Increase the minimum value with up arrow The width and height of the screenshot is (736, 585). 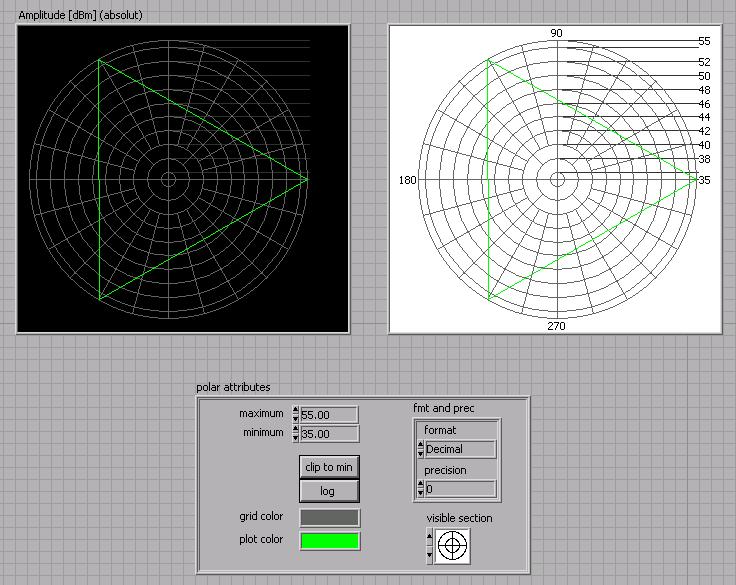[295, 430]
